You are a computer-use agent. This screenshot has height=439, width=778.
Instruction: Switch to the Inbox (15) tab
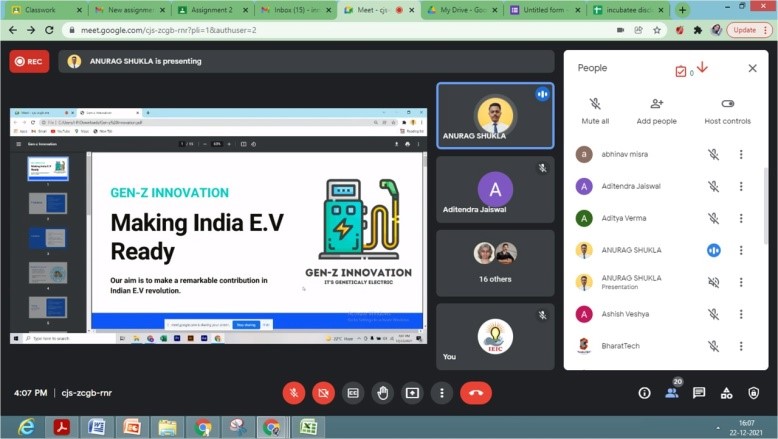click(x=295, y=9)
